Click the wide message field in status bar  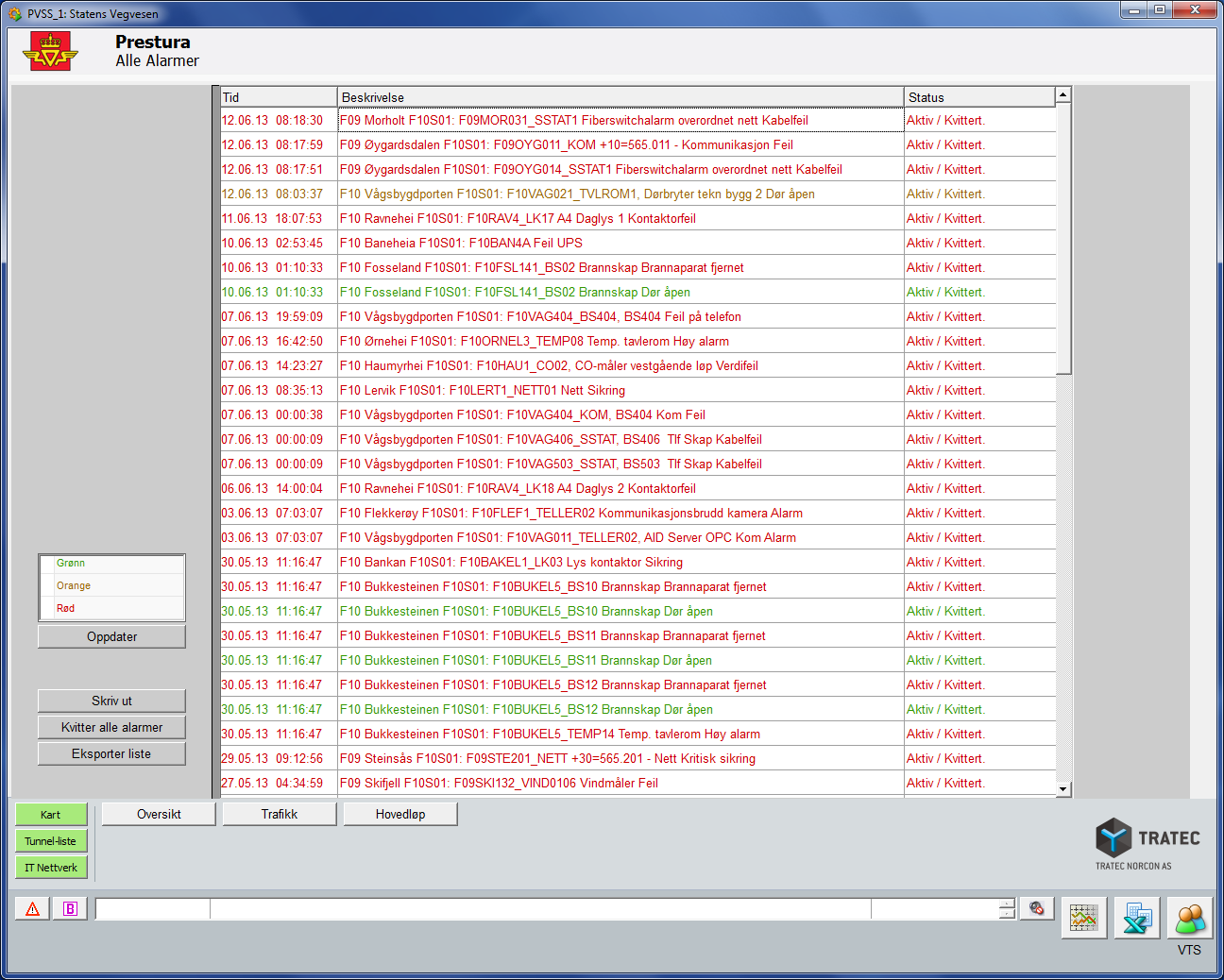point(540,908)
